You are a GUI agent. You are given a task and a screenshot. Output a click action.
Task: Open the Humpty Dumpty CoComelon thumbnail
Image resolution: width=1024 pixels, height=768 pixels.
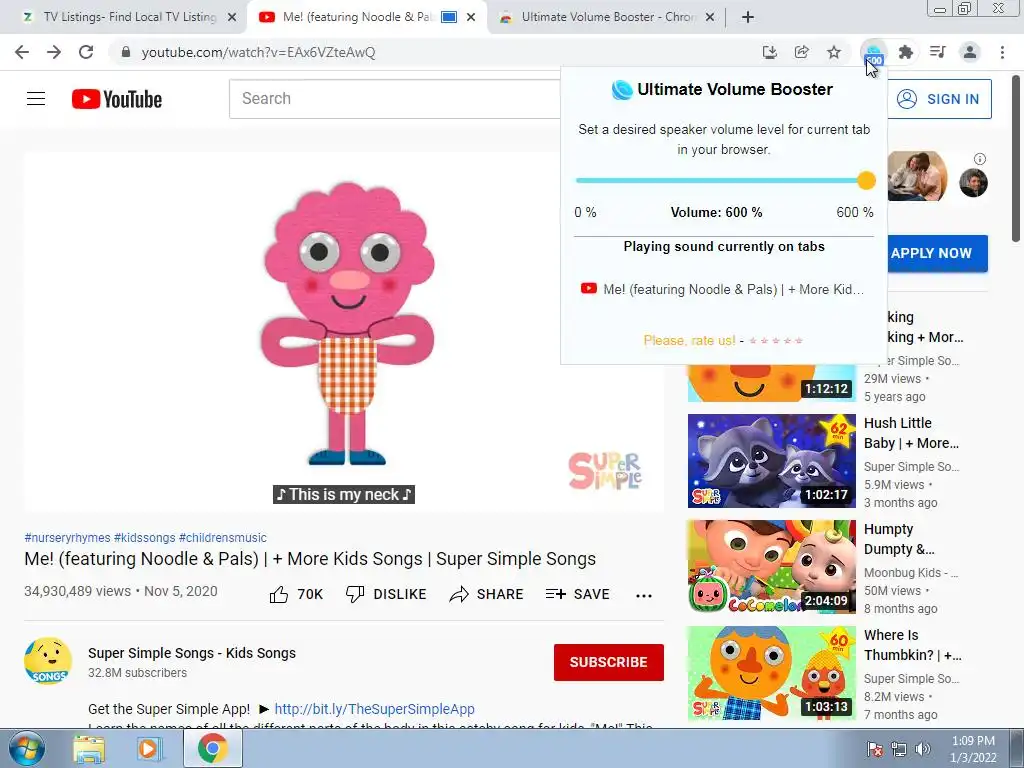(771, 567)
